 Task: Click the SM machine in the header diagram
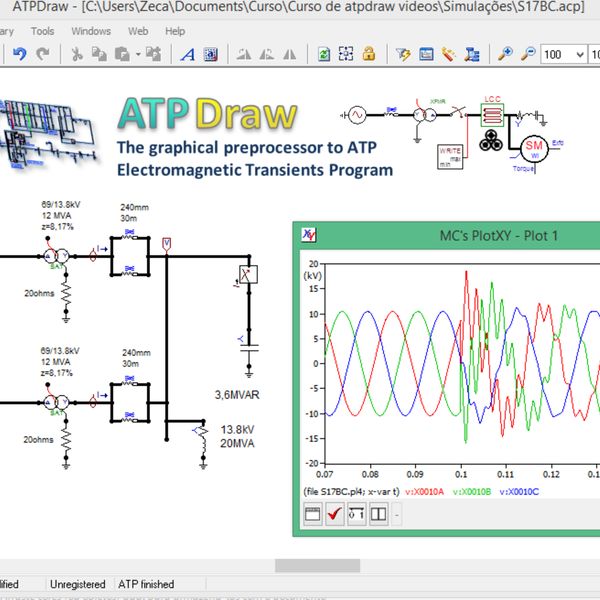point(534,148)
